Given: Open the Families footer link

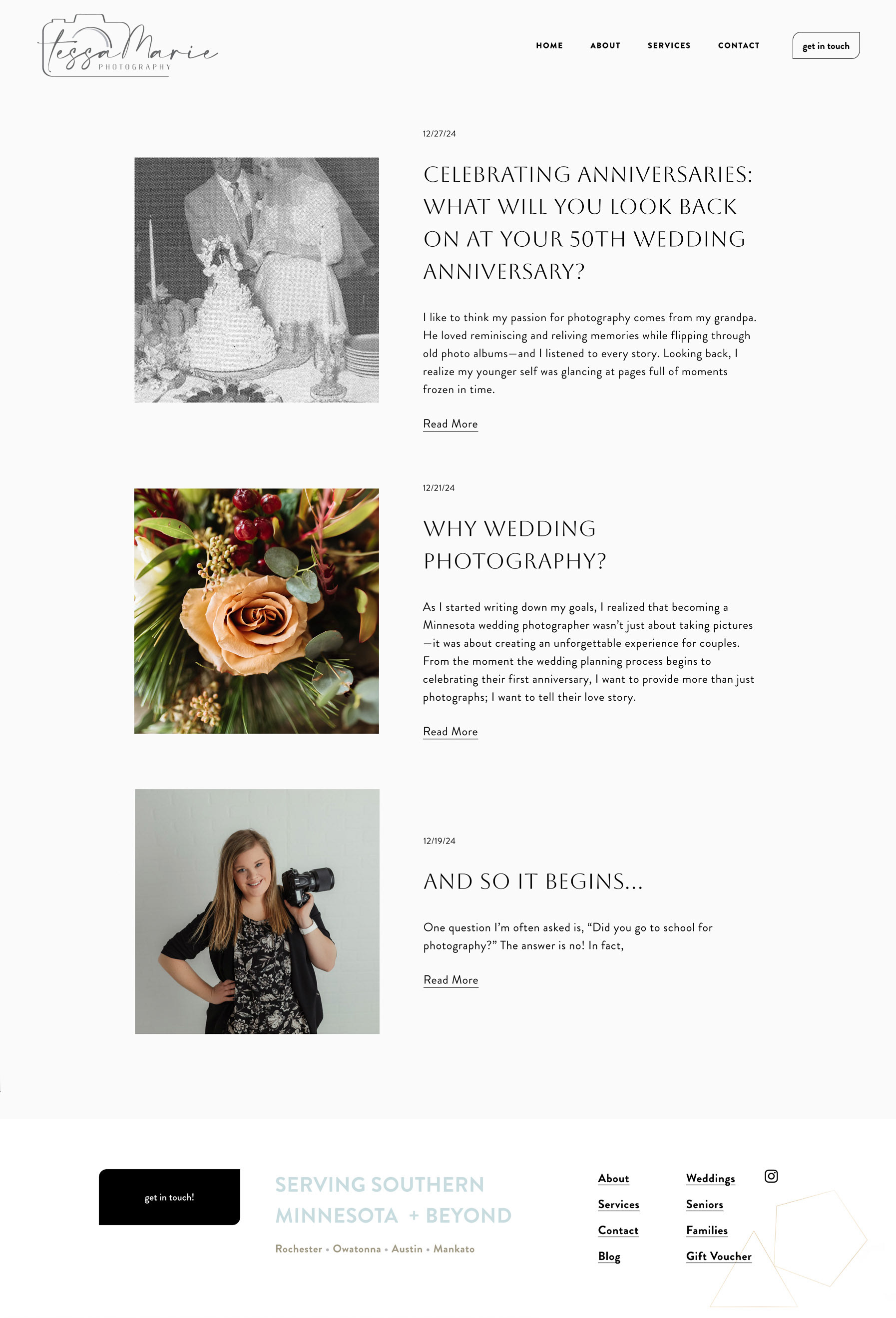Looking at the screenshot, I should coord(707,1230).
